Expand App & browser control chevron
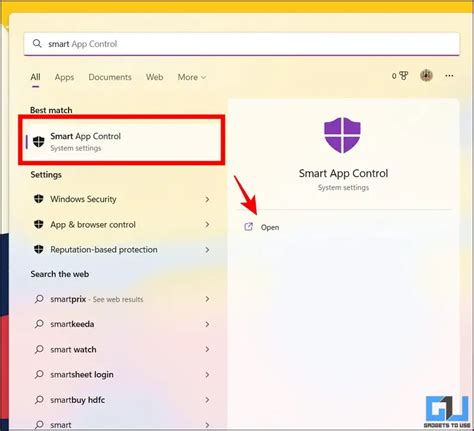The width and height of the screenshot is (474, 431). [x=207, y=224]
